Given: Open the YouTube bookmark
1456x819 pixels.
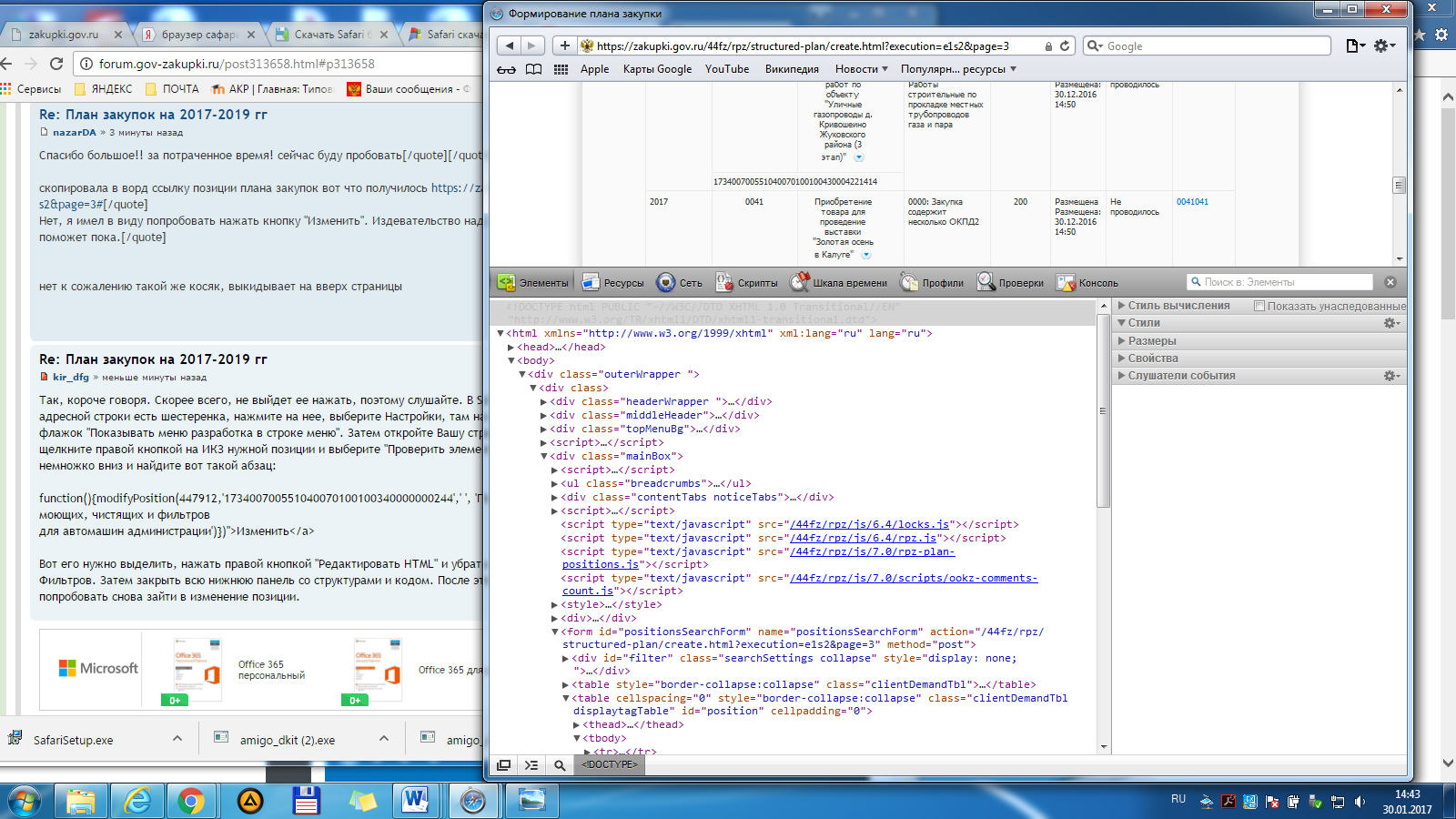Looking at the screenshot, I should tap(727, 69).
